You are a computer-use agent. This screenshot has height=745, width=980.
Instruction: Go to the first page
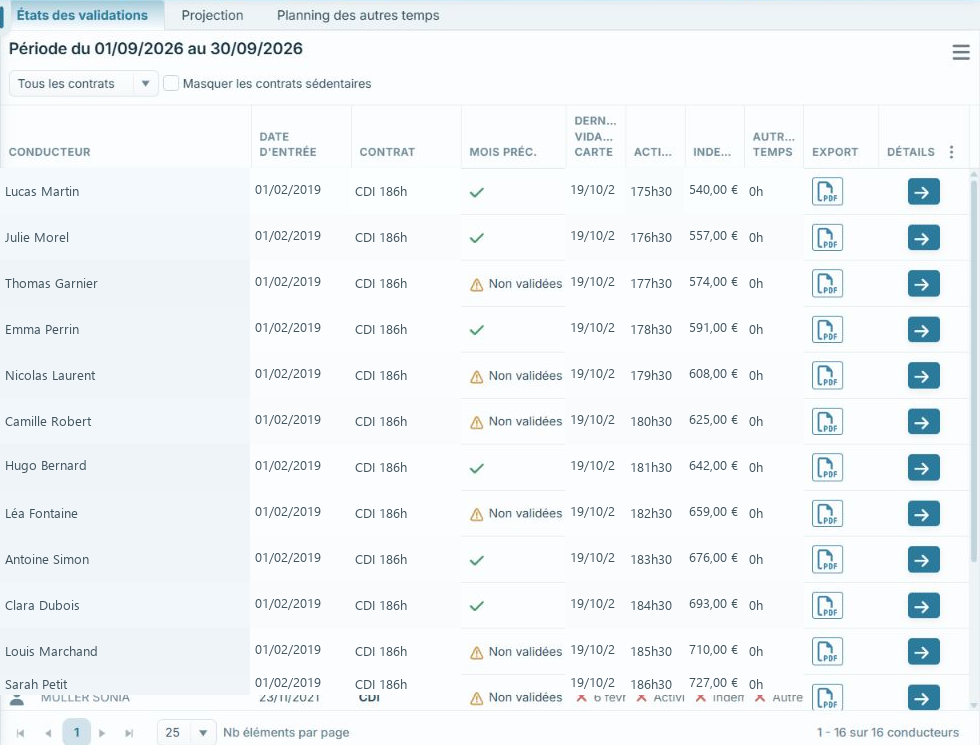pos(20,732)
